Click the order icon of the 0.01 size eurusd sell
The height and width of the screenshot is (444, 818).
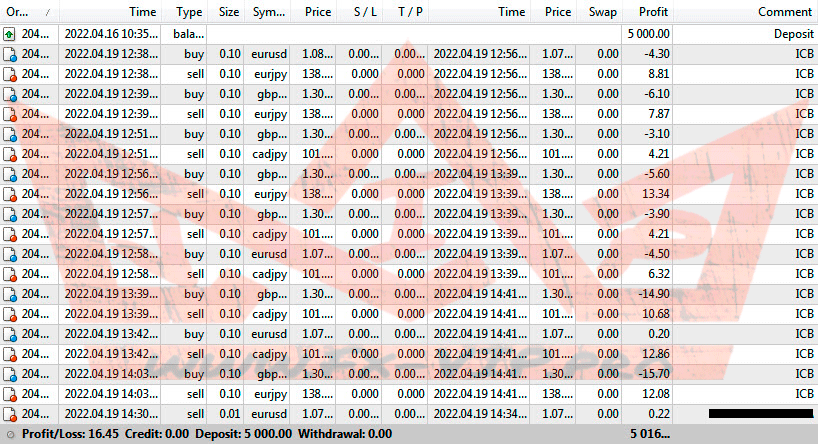click(x=10, y=413)
